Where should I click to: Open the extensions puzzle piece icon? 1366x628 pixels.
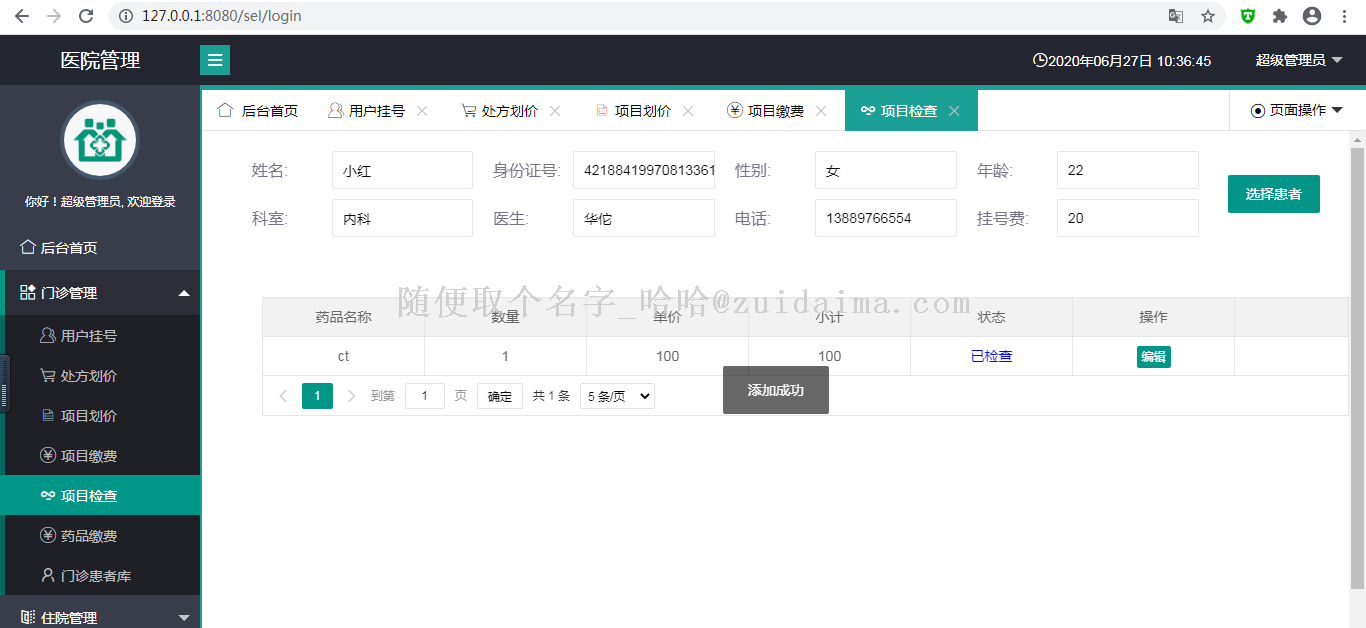pos(1280,16)
